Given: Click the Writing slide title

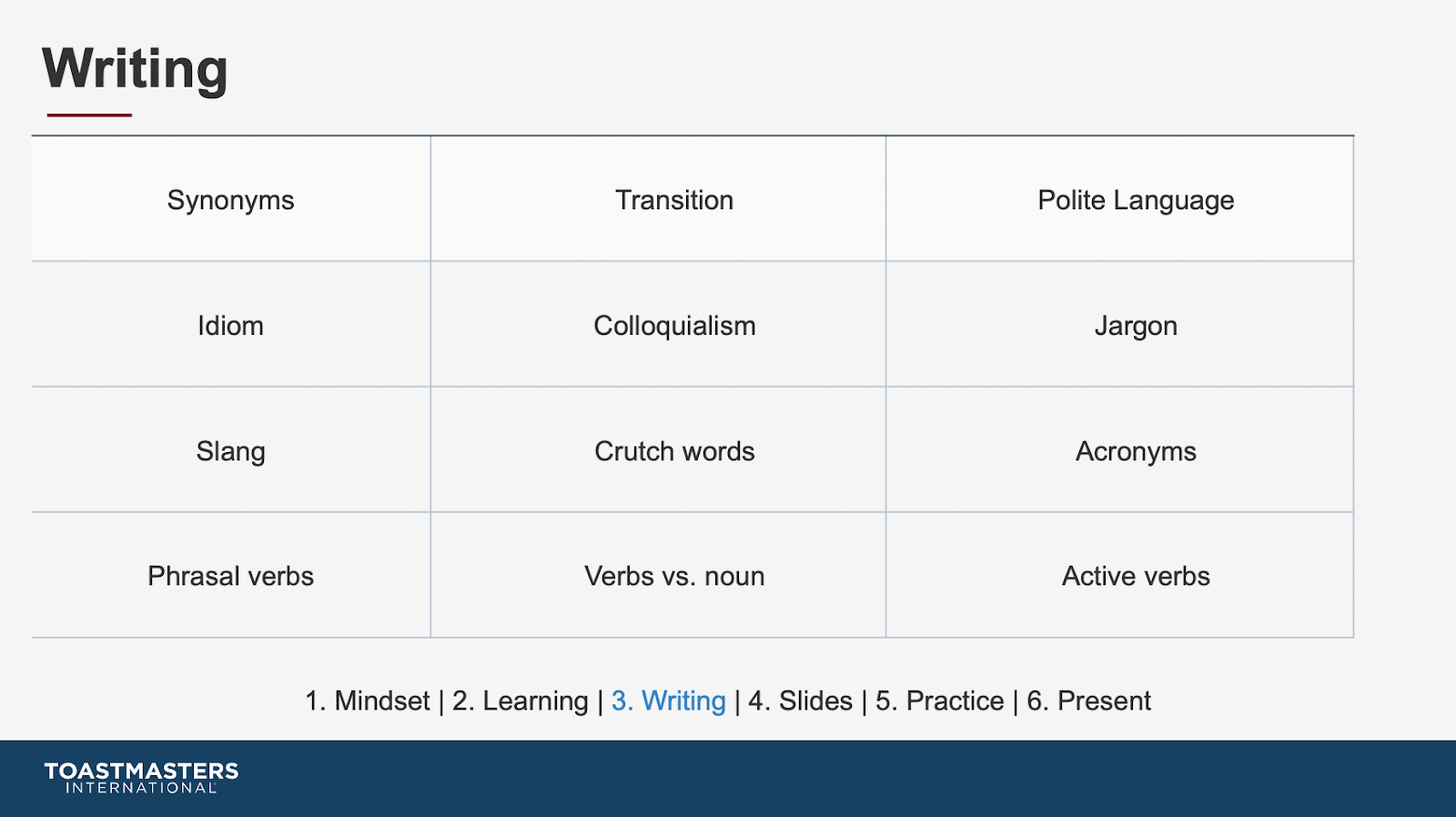Looking at the screenshot, I should (135, 69).
